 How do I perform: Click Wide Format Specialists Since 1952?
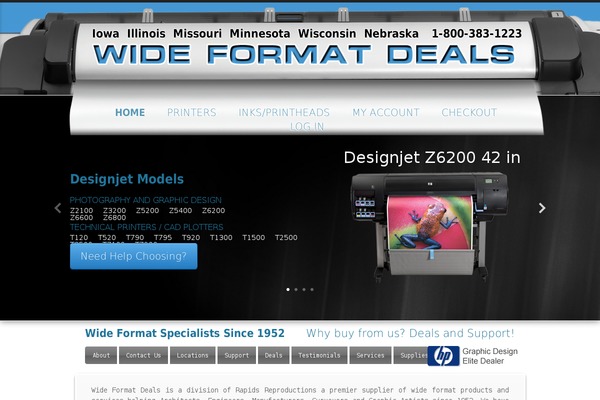pyautogui.click(x=184, y=333)
